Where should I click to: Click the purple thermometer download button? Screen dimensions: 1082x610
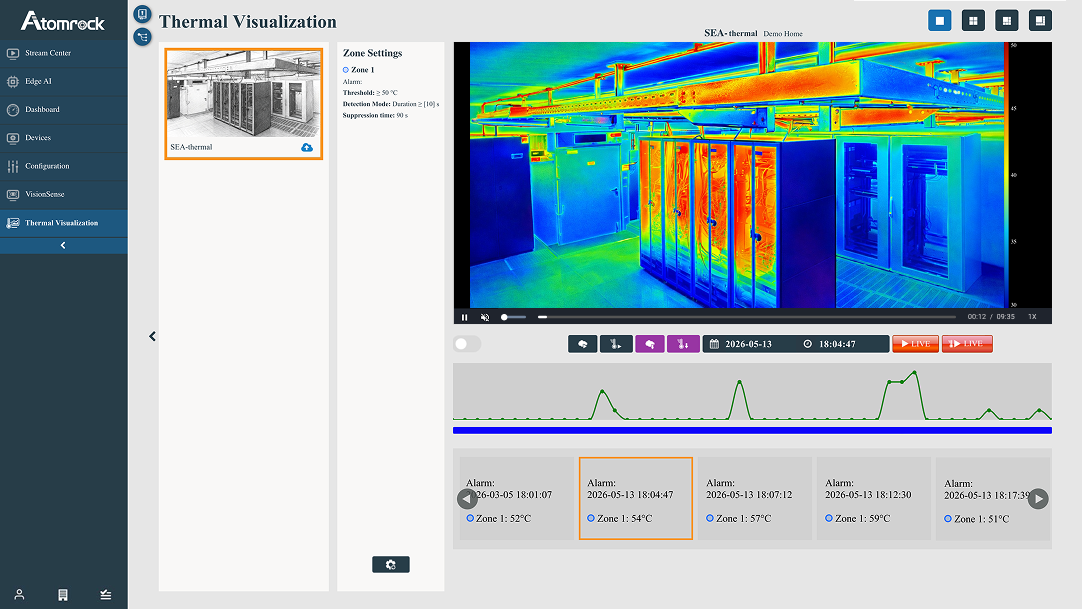[x=683, y=344]
